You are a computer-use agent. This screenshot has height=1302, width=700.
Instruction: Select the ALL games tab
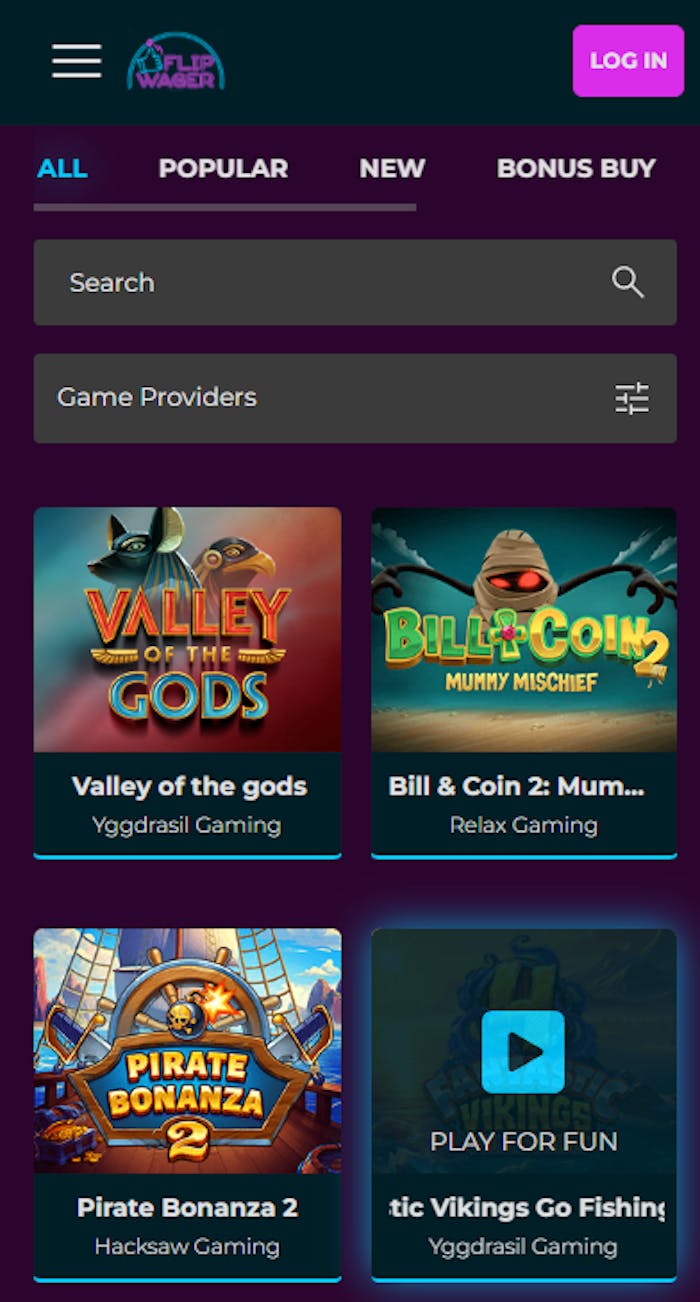[62, 168]
